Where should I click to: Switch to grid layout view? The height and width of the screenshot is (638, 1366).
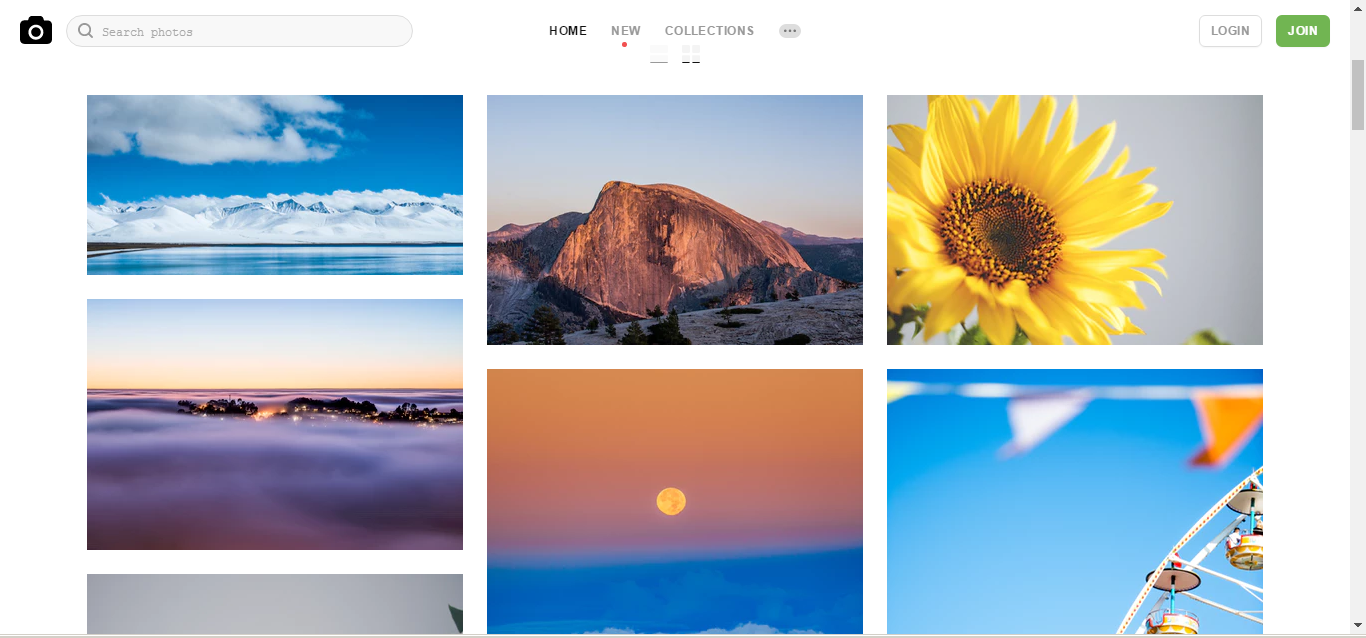691,54
